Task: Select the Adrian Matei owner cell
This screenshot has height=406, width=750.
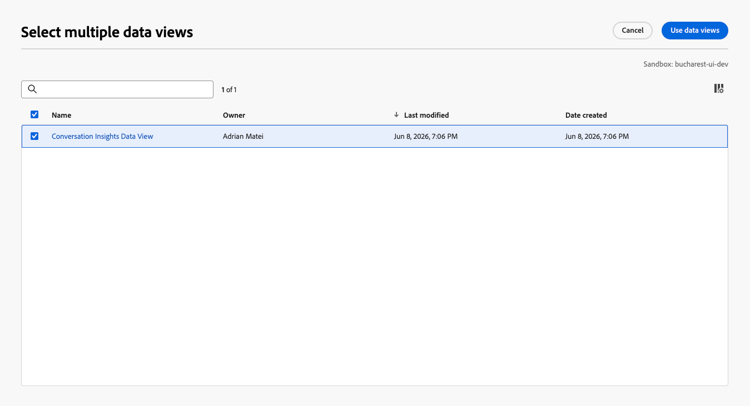Action: 243,136
